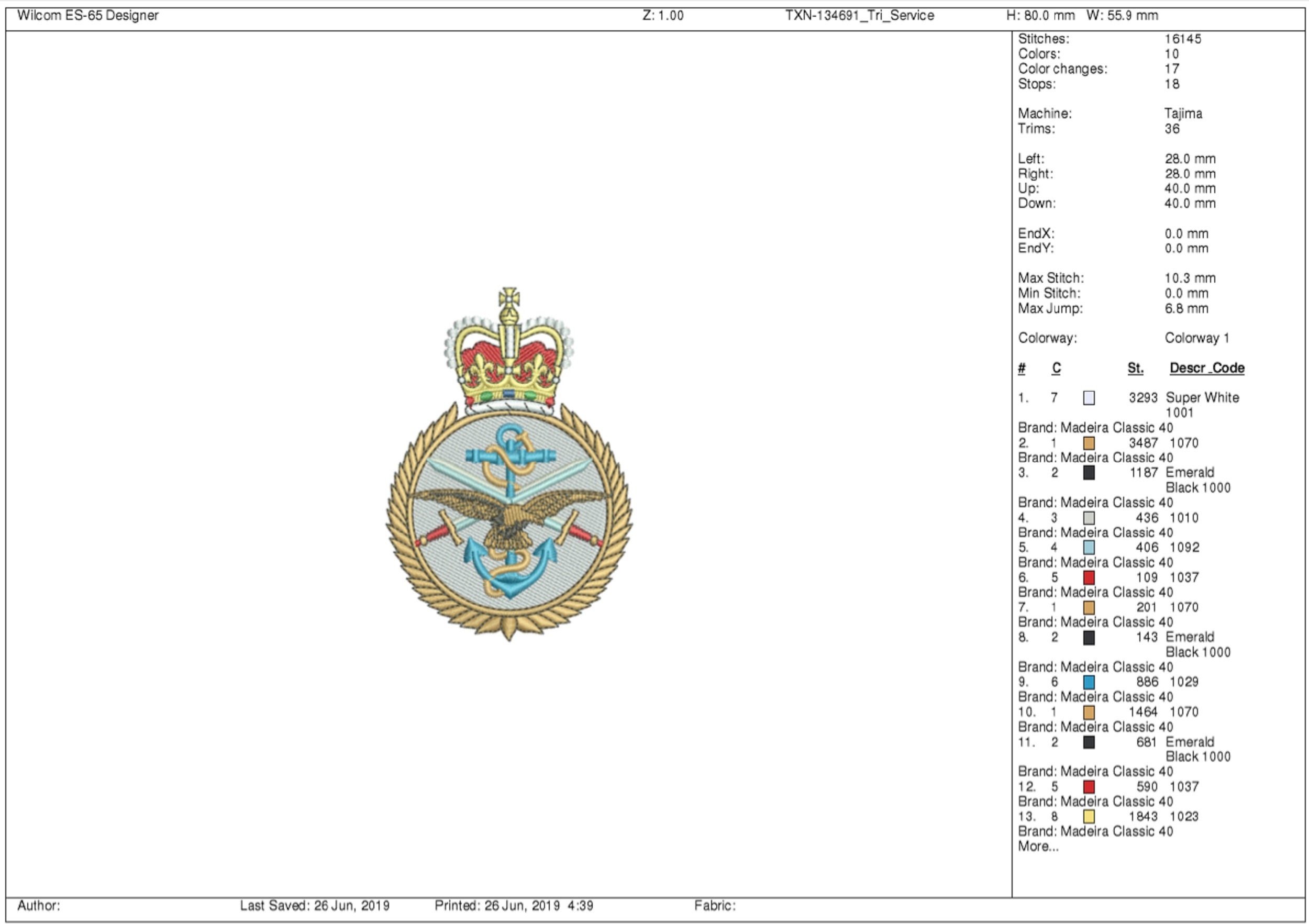Click the St. column header
The height and width of the screenshot is (924, 1309).
click(1135, 368)
